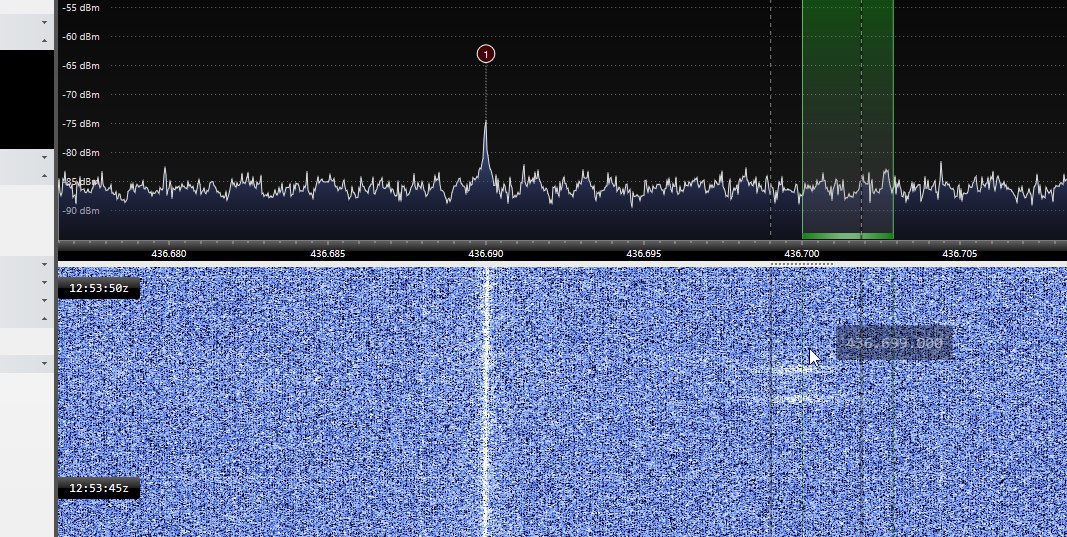Click the -75 dBm level label
The height and width of the screenshot is (537, 1067).
tap(81, 124)
